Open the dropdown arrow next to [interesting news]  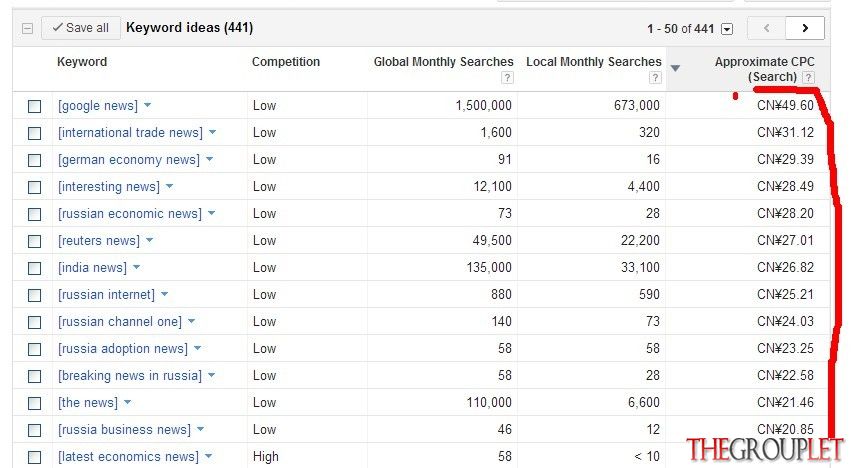coord(169,186)
